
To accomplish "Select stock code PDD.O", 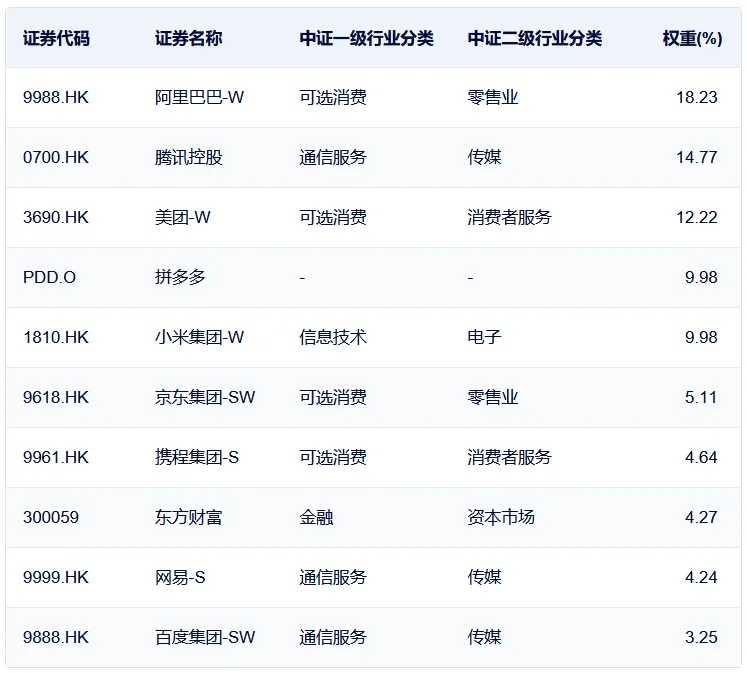I will (x=50, y=278).
